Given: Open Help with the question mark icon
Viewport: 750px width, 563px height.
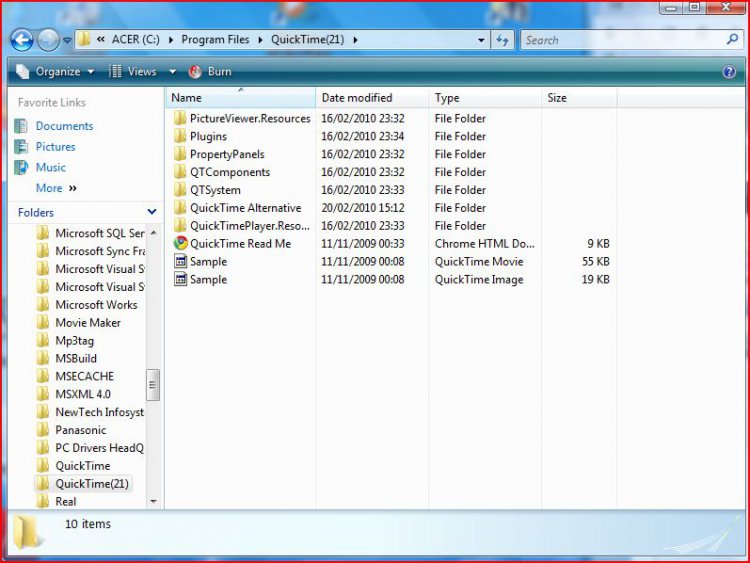Looking at the screenshot, I should point(729,72).
